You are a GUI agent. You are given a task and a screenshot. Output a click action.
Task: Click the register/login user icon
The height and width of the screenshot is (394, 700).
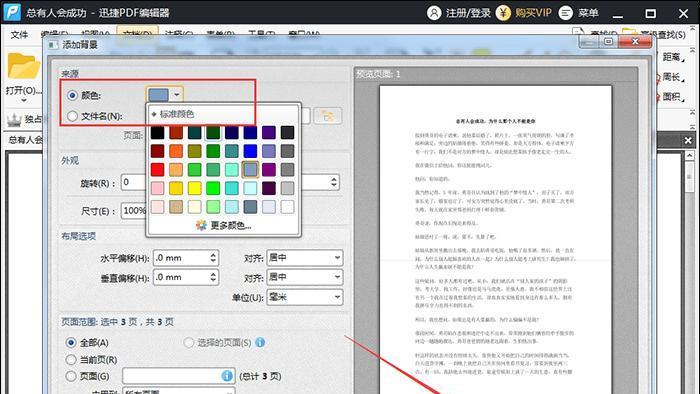coord(433,12)
